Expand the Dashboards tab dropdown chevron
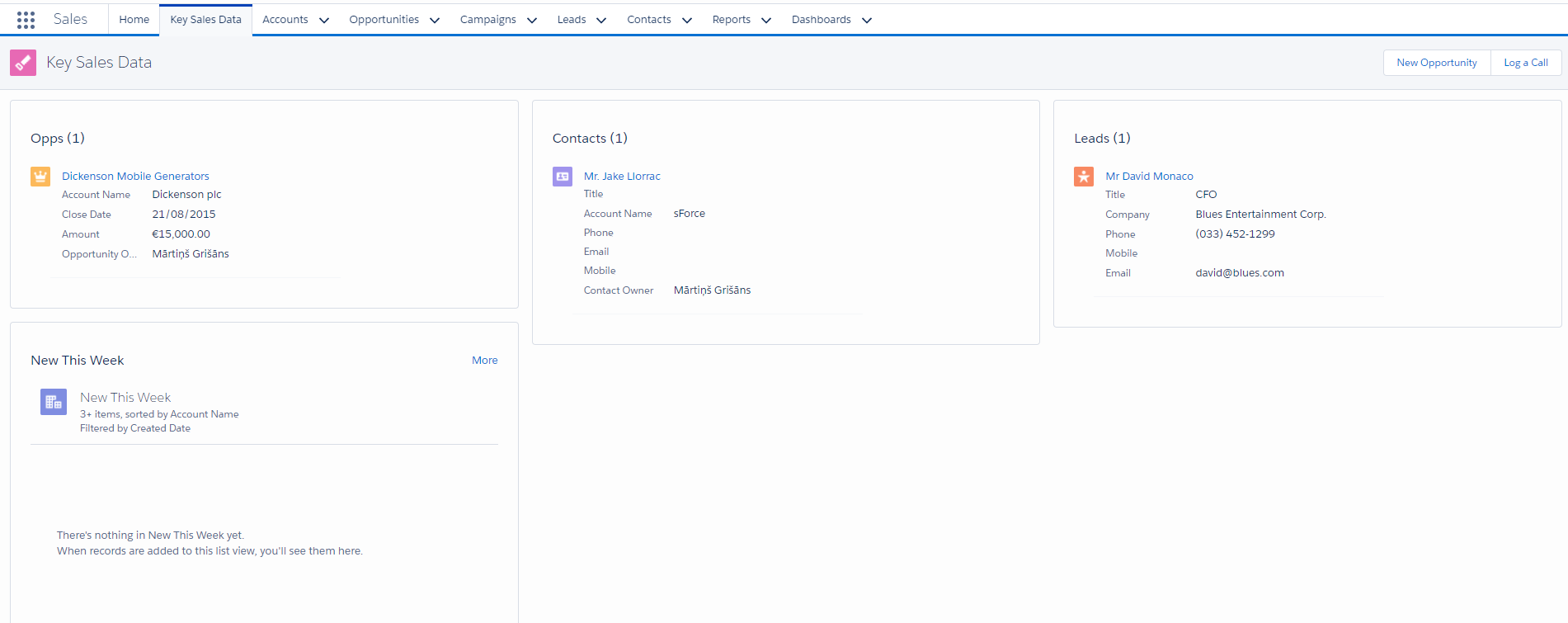1568x623 pixels. (x=867, y=21)
